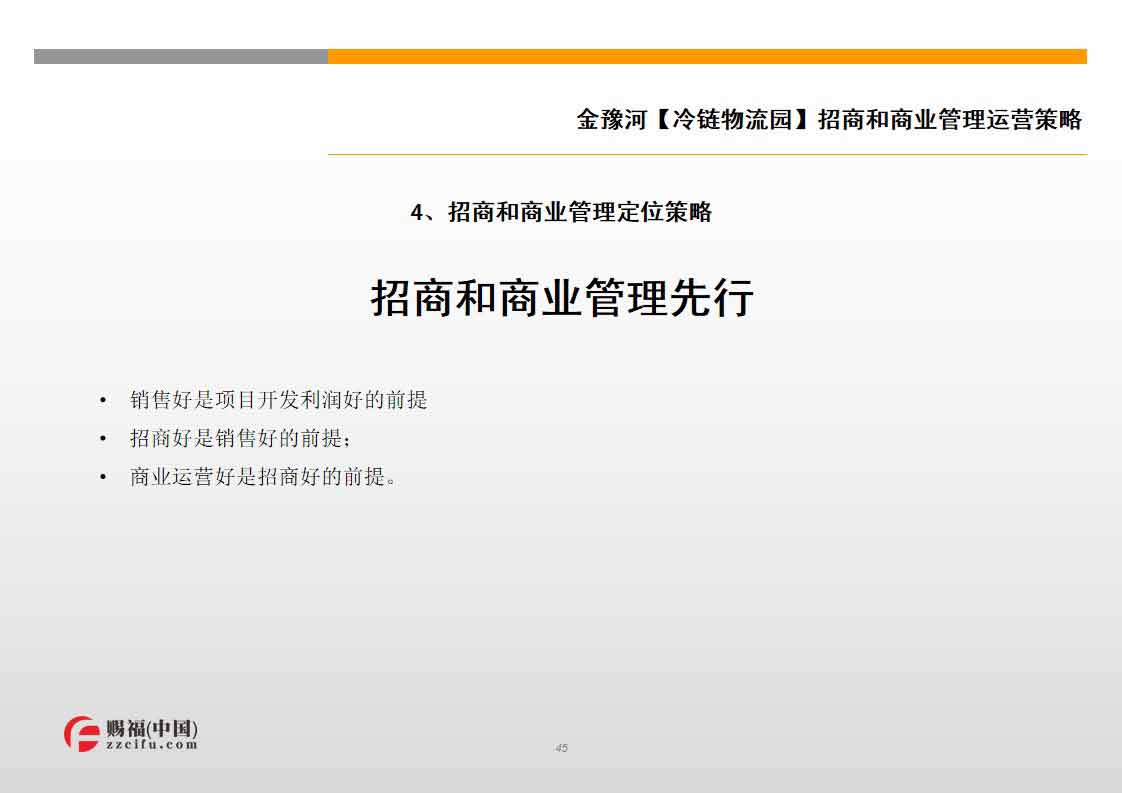The image size is (1122, 793).
Task: Click the main heading 招商和商业管理先行
Action: (561, 298)
